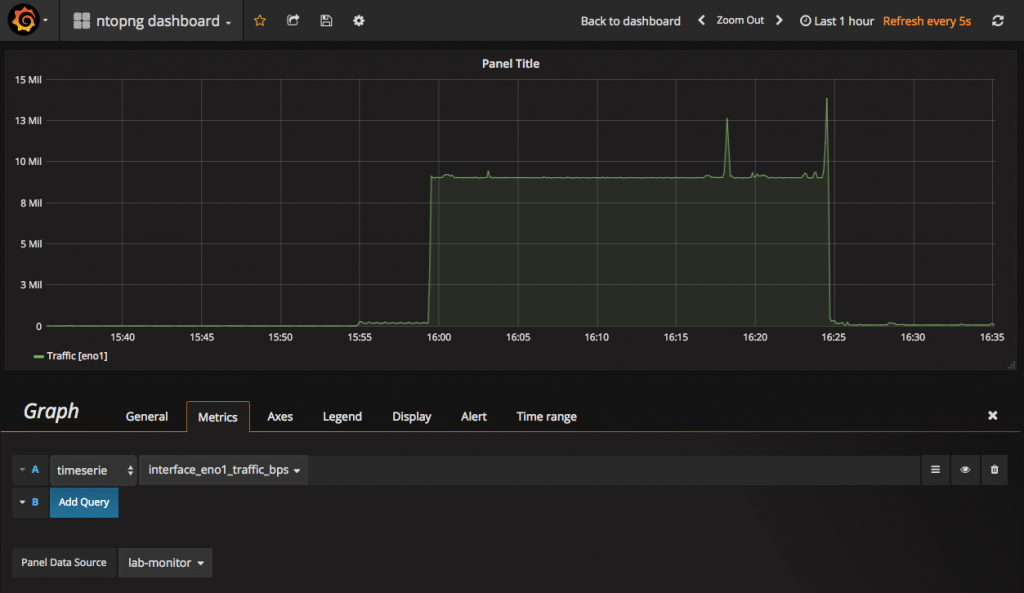Click the Add Query button

84,502
